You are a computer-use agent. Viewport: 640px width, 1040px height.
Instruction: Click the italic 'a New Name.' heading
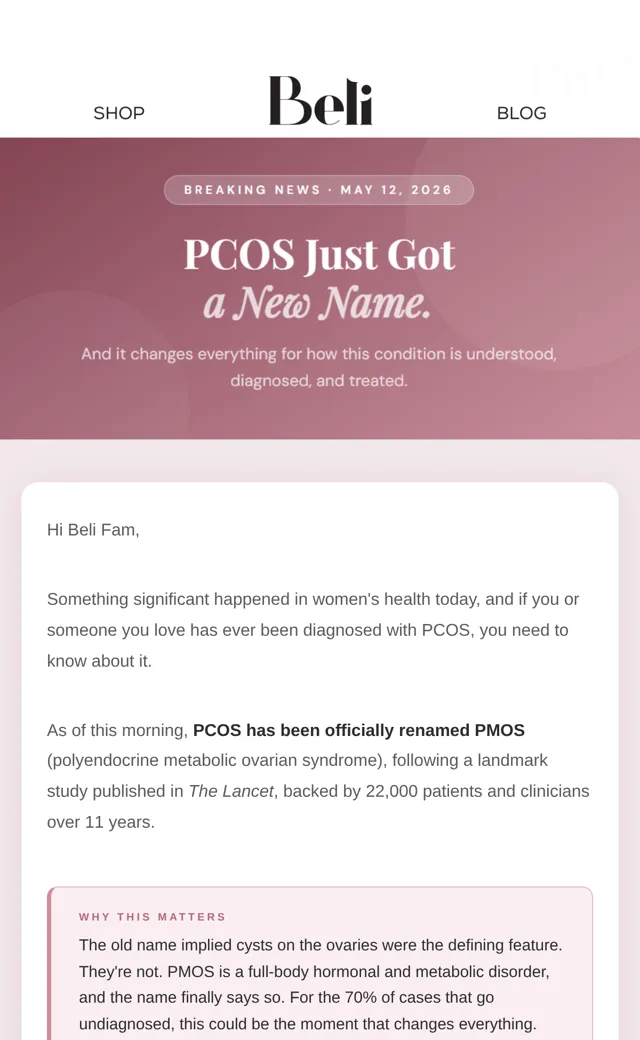(x=317, y=303)
